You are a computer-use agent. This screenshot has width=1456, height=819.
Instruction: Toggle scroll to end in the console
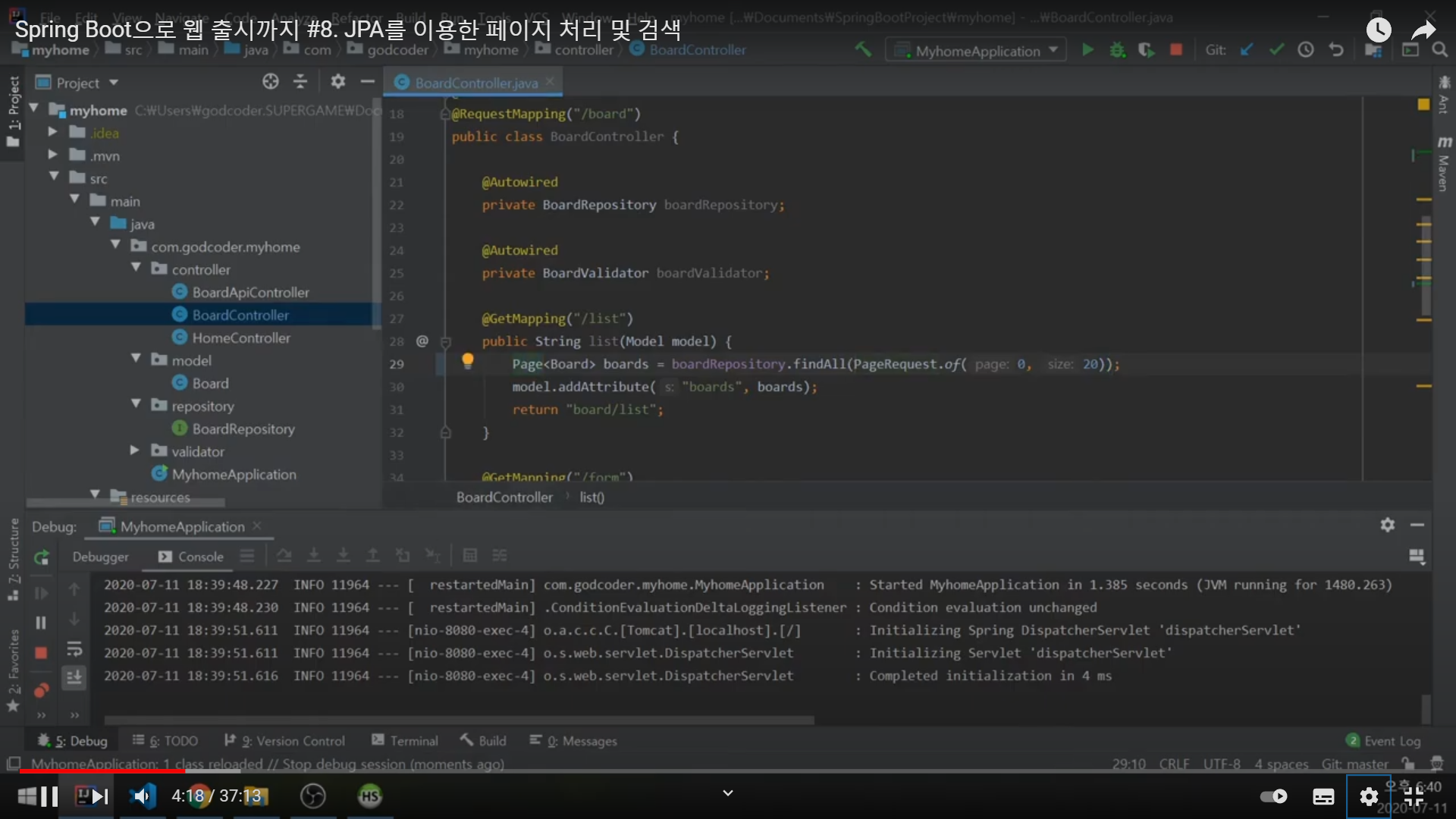click(x=74, y=677)
